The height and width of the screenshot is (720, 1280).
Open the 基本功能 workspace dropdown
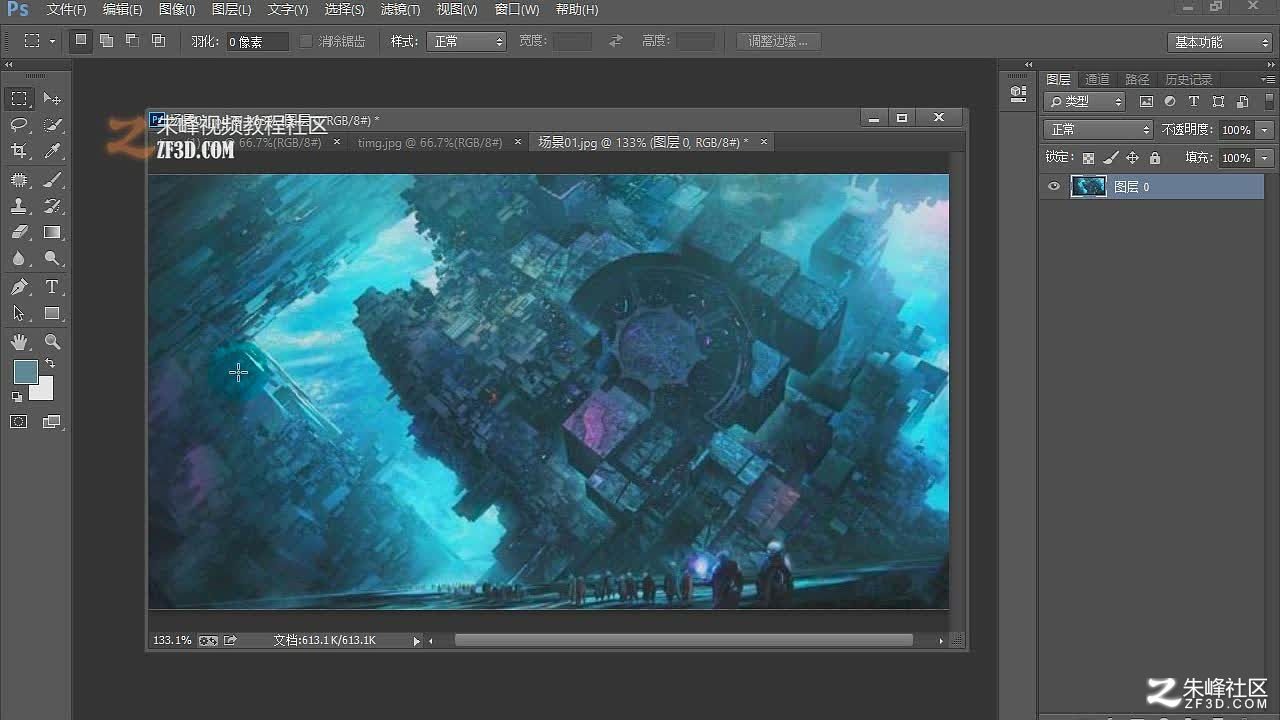1219,42
